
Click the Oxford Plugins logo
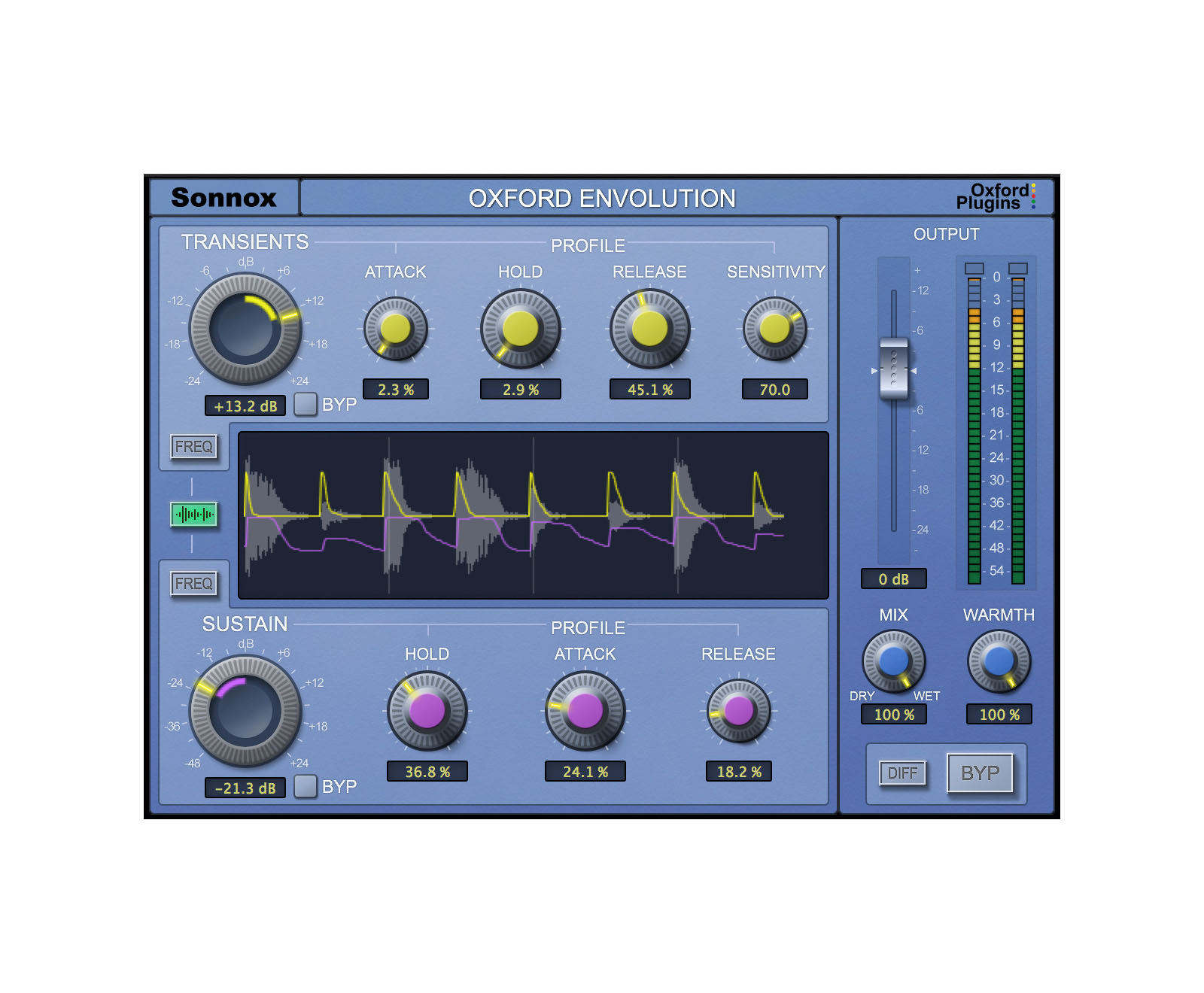coord(994,197)
